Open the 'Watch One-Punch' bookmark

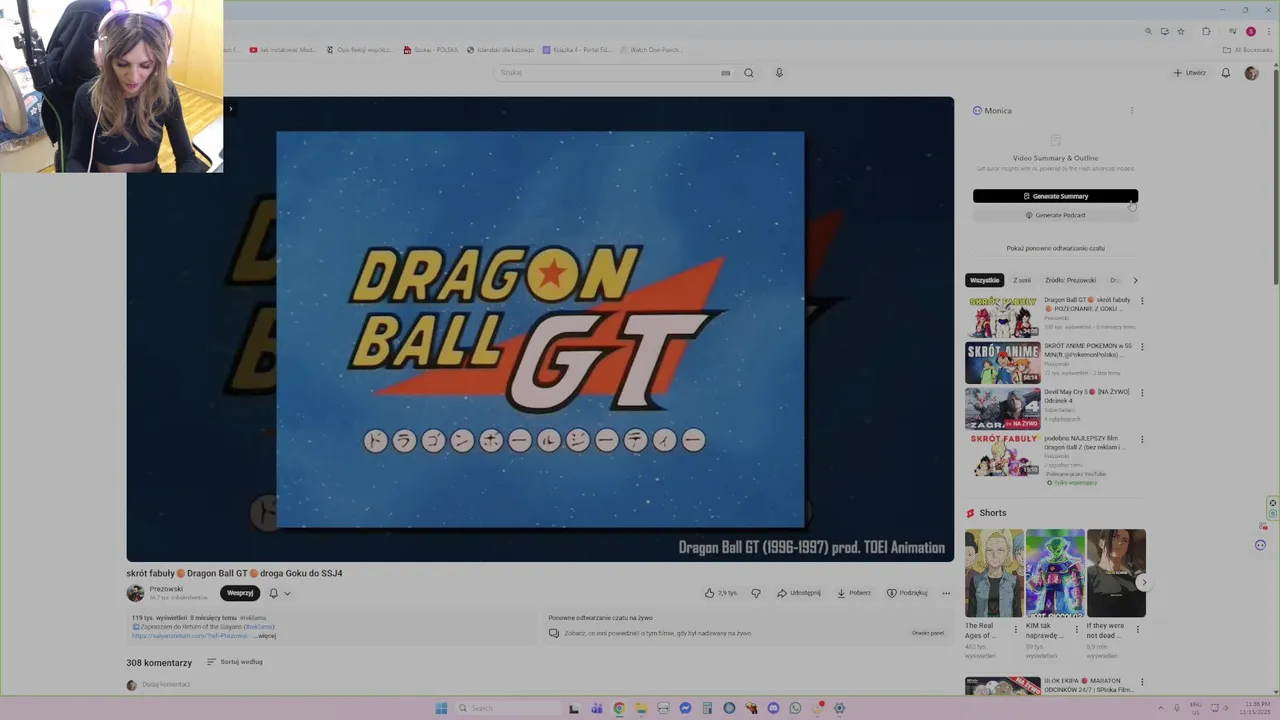tap(651, 50)
